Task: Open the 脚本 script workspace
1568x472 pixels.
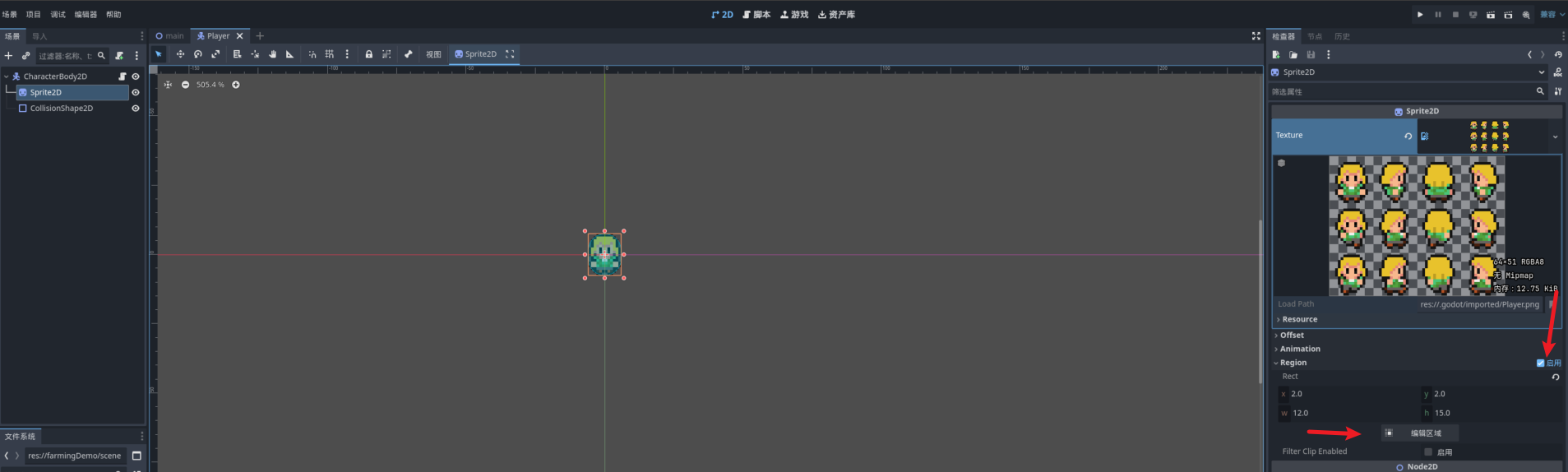Action: click(x=756, y=15)
